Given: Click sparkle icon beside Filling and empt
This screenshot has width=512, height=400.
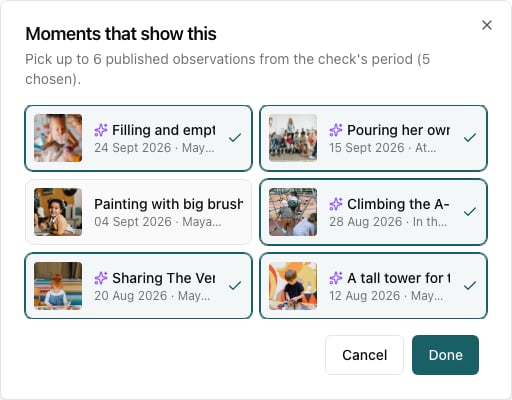Looking at the screenshot, I should (x=101, y=130).
